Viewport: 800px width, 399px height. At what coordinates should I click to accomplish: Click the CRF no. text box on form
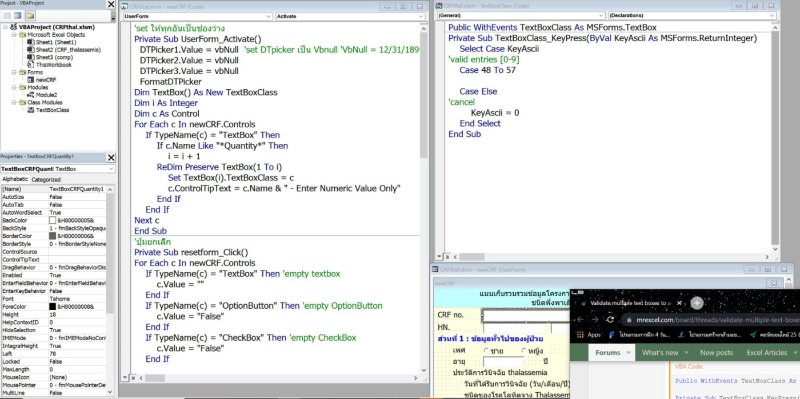pos(526,316)
